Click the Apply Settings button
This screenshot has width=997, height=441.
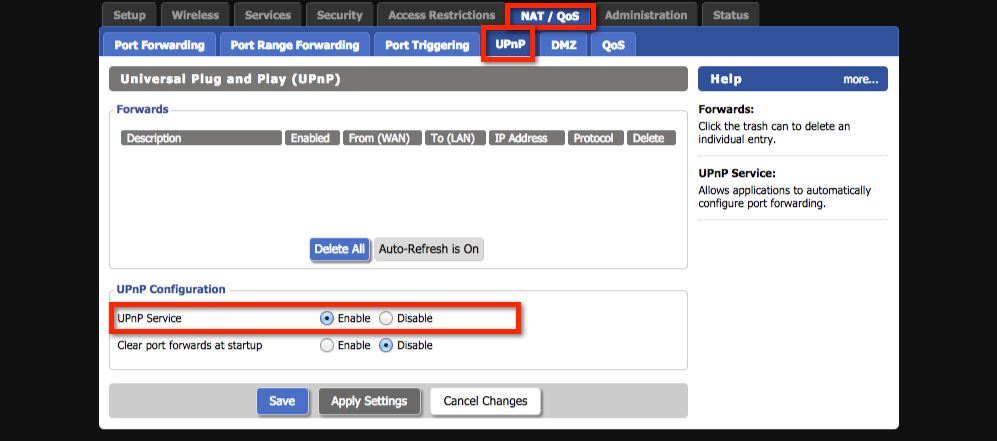point(369,401)
